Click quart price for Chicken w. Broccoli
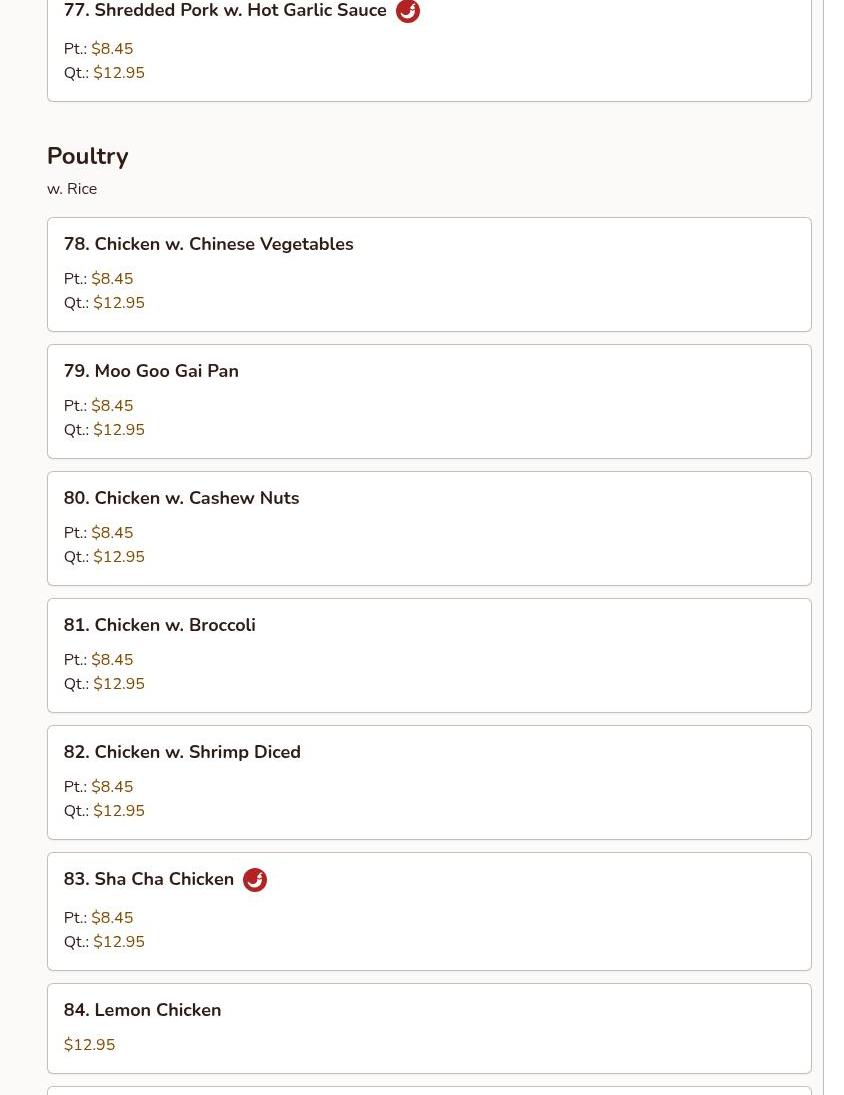This screenshot has width=844, height=1095. tap(119, 684)
